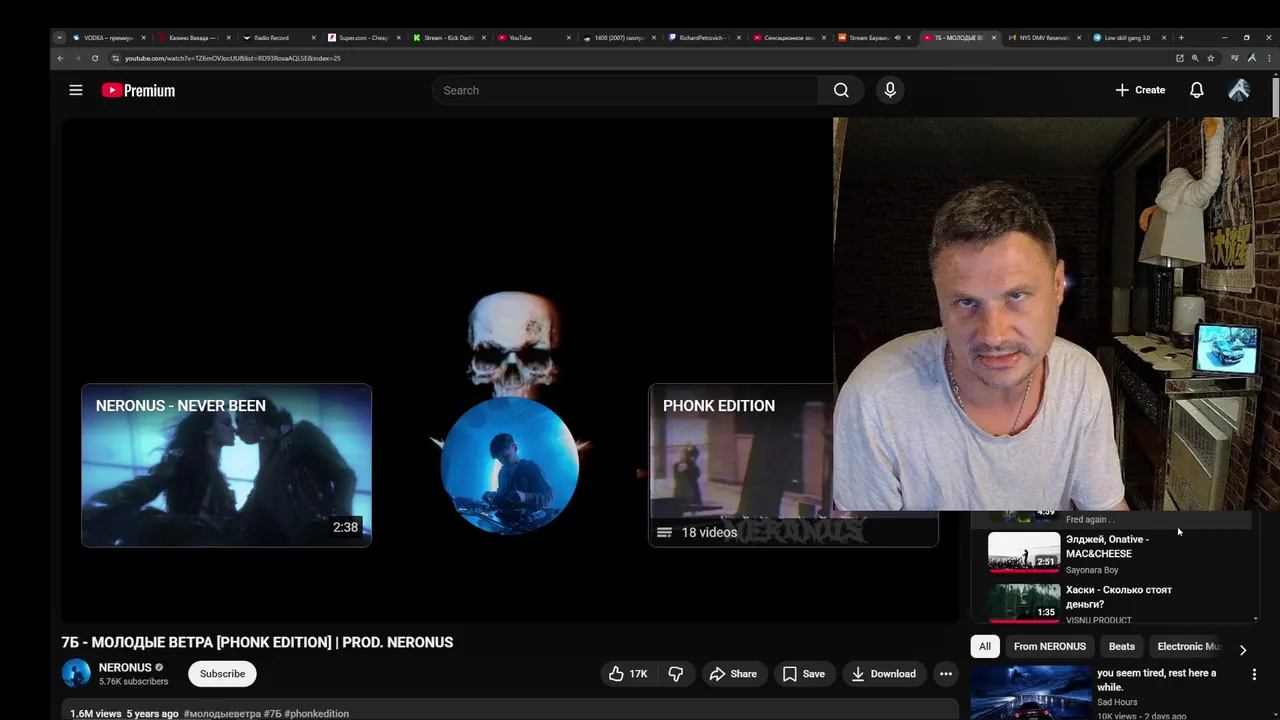Switch to the Radio Record tab

click(x=279, y=38)
